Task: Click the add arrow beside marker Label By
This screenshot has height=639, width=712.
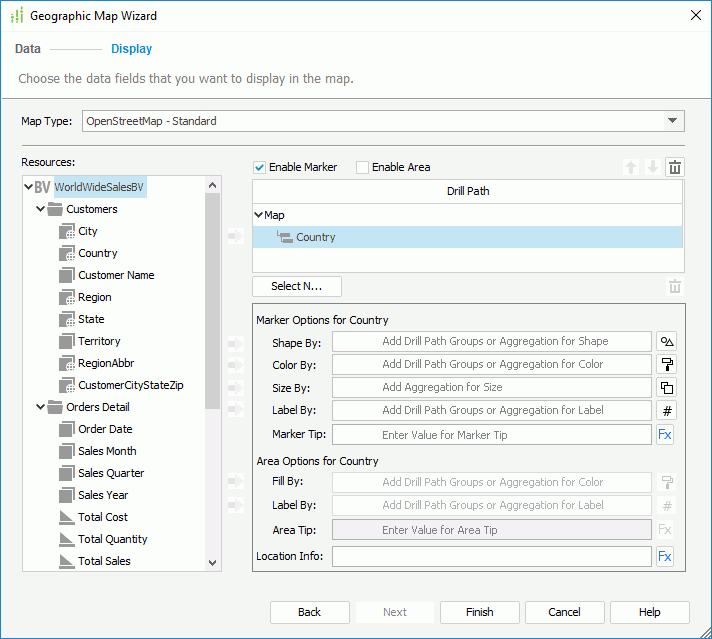Action: coord(236,409)
